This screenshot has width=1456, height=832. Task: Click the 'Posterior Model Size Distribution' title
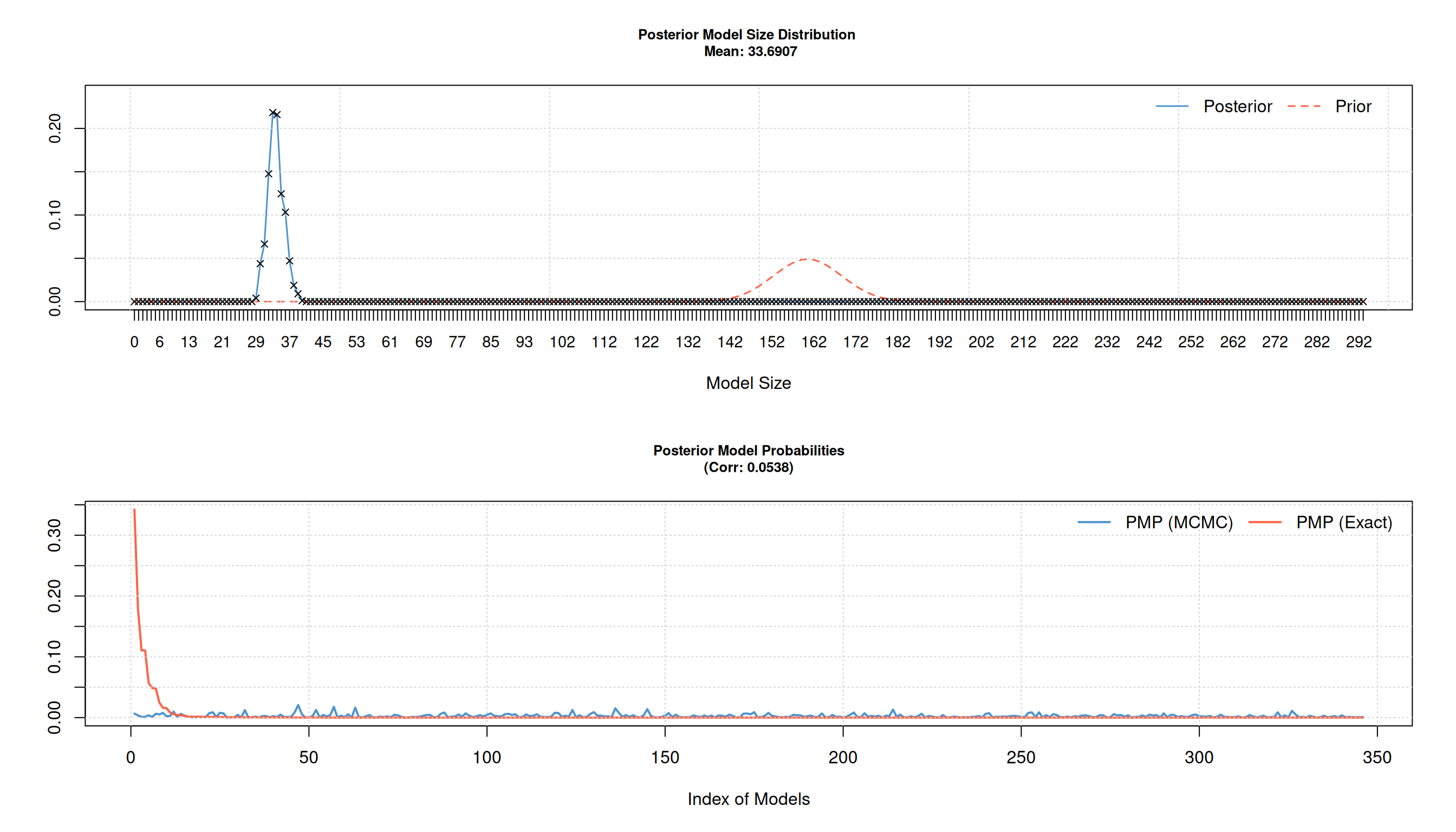coord(746,35)
